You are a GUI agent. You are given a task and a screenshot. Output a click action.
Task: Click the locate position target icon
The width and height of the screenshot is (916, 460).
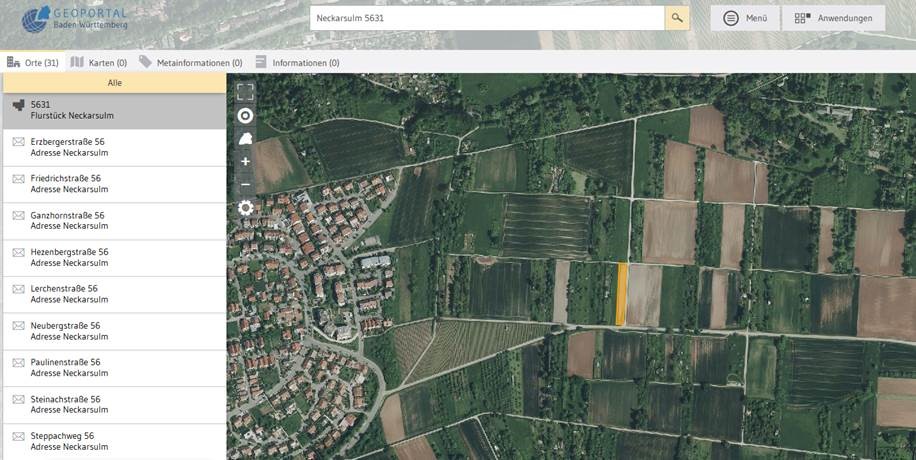click(x=245, y=116)
